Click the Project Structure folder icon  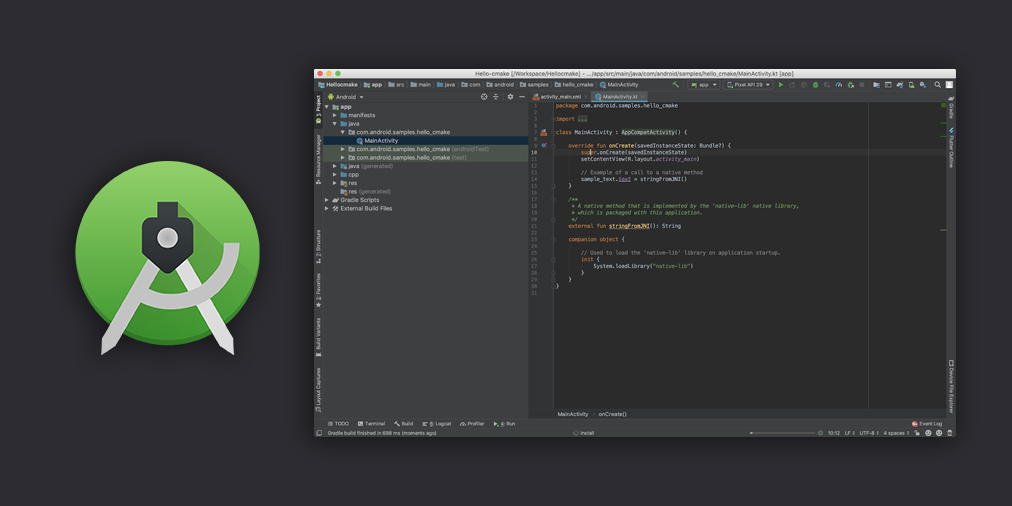tap(876, 85)
